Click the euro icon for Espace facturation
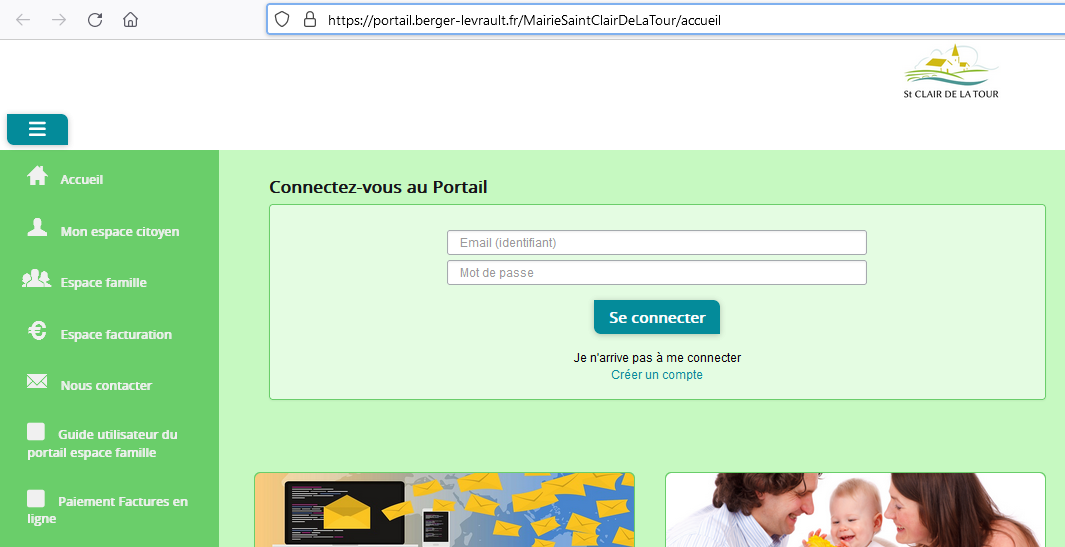This screenshot has height=547, width=1065. pyautogui.click(x=37, y=330)
